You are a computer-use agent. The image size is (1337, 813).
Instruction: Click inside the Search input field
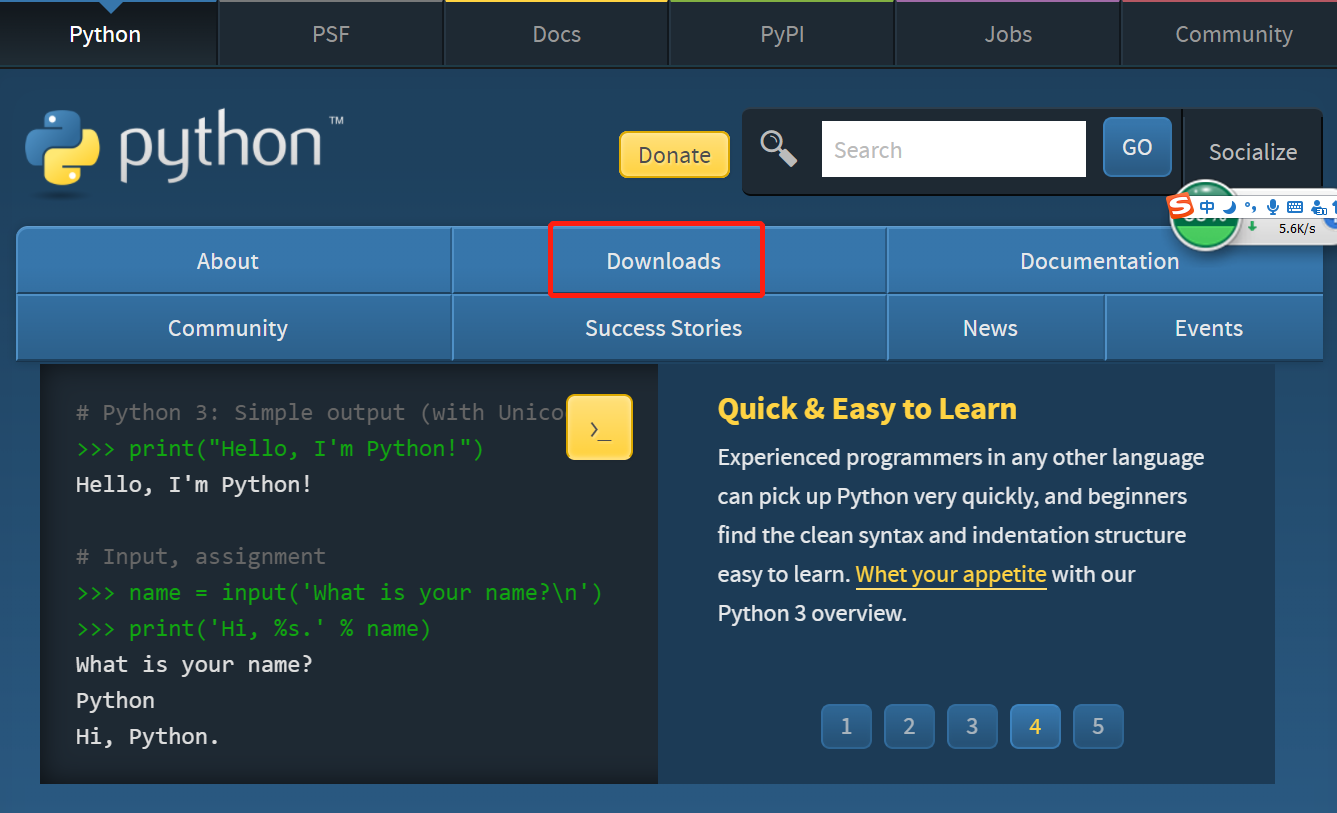952,148
